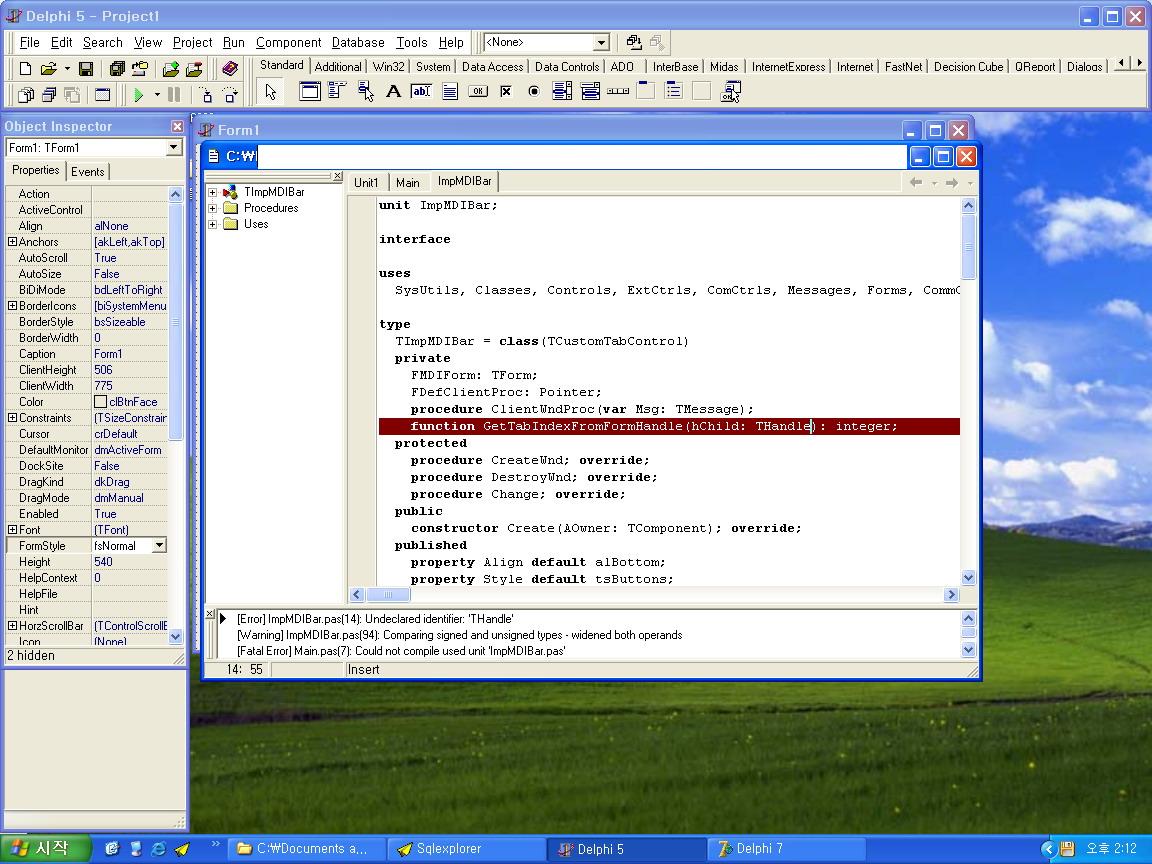Expand the Font property in Object Inspector
This screenshot has width=1152, height=864.
[x=12, y=530]
